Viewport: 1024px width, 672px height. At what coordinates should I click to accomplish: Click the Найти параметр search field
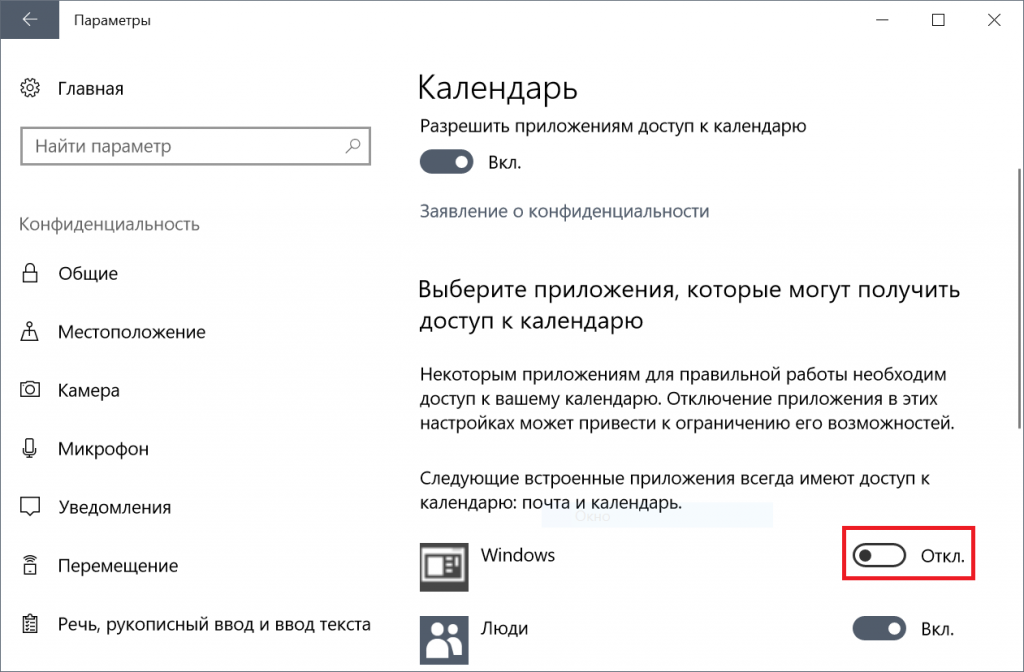[x=196, y=146]
